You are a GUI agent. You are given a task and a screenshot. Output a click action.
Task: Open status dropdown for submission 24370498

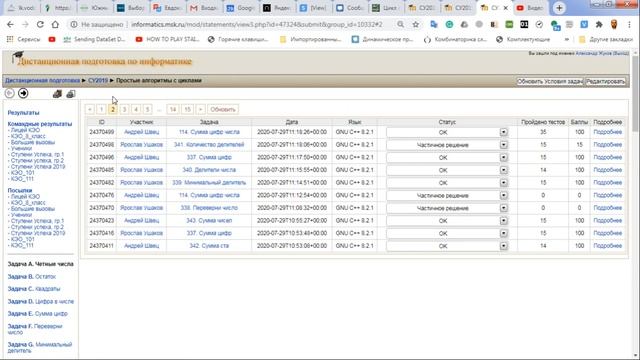(503, 145)
